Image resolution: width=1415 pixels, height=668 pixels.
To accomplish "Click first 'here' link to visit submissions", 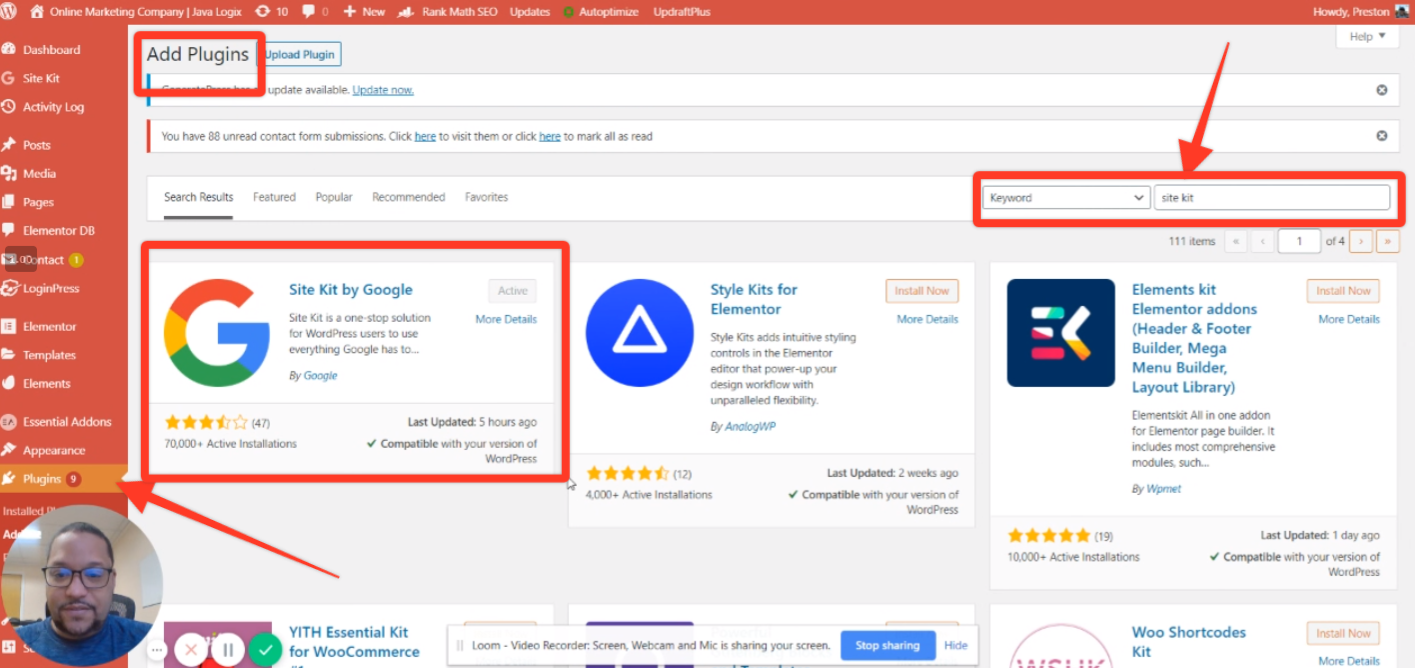I will click(425, 136).
